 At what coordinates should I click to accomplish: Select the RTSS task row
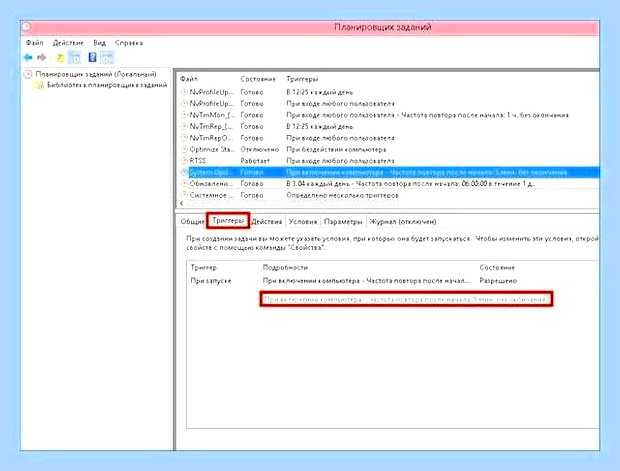389,161
